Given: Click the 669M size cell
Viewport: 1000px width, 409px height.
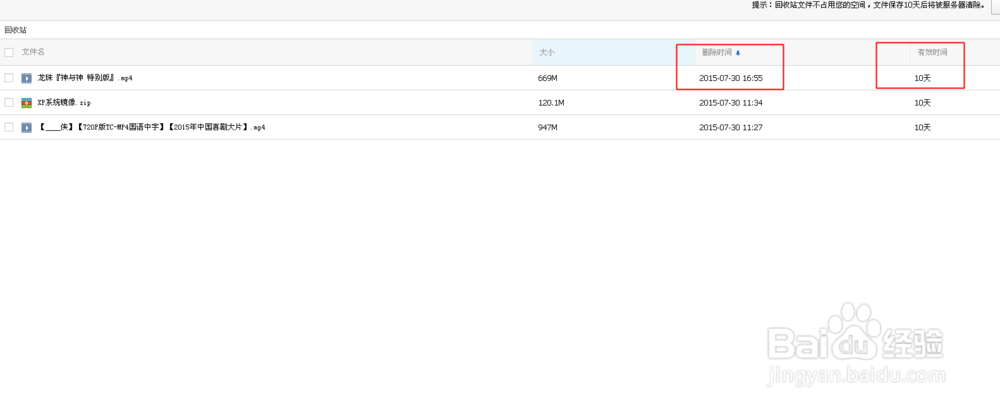Looking at the screenshot, I should (x=547, y=78).
